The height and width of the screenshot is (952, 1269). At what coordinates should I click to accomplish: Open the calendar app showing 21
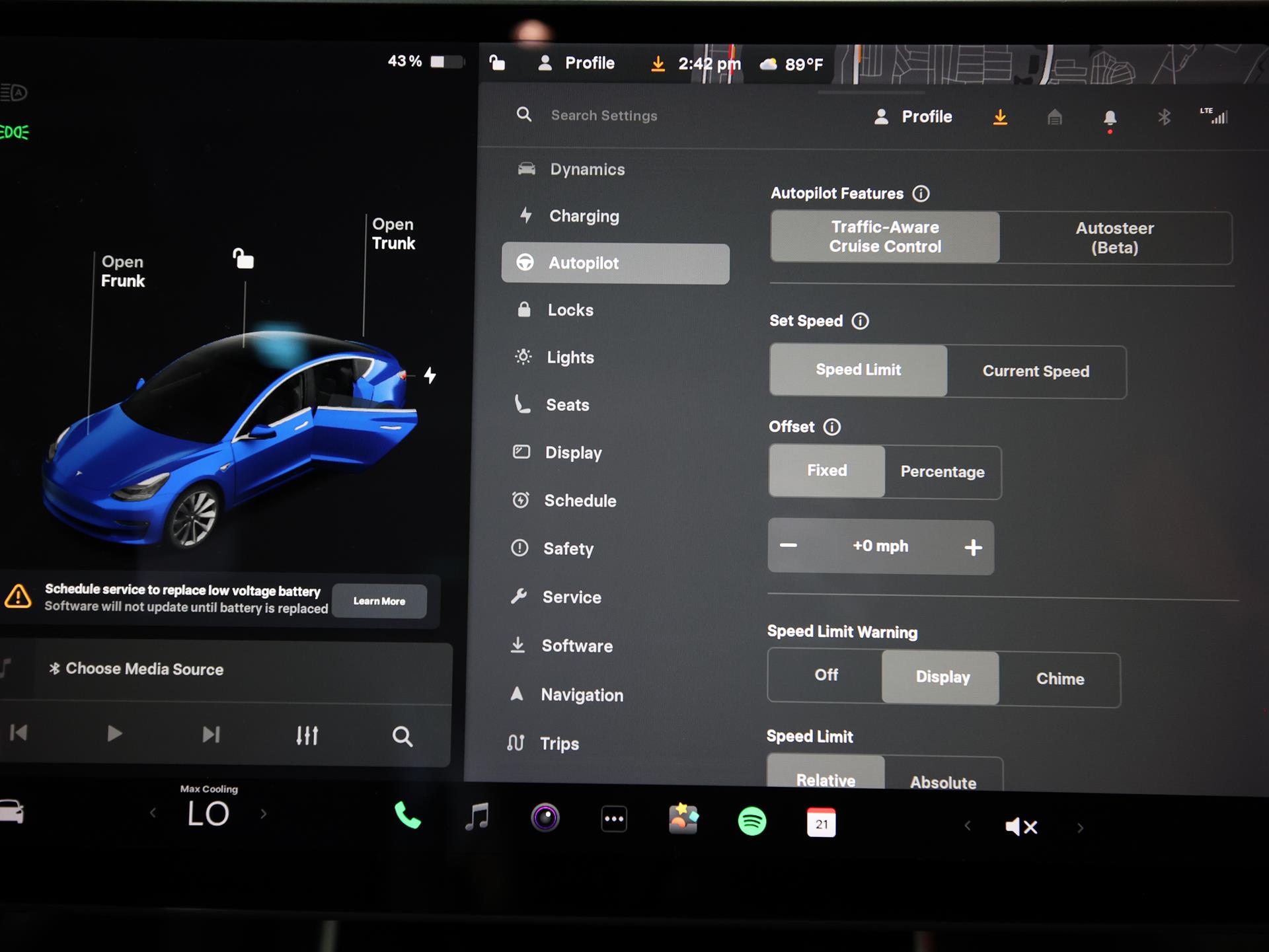point(822,823)
